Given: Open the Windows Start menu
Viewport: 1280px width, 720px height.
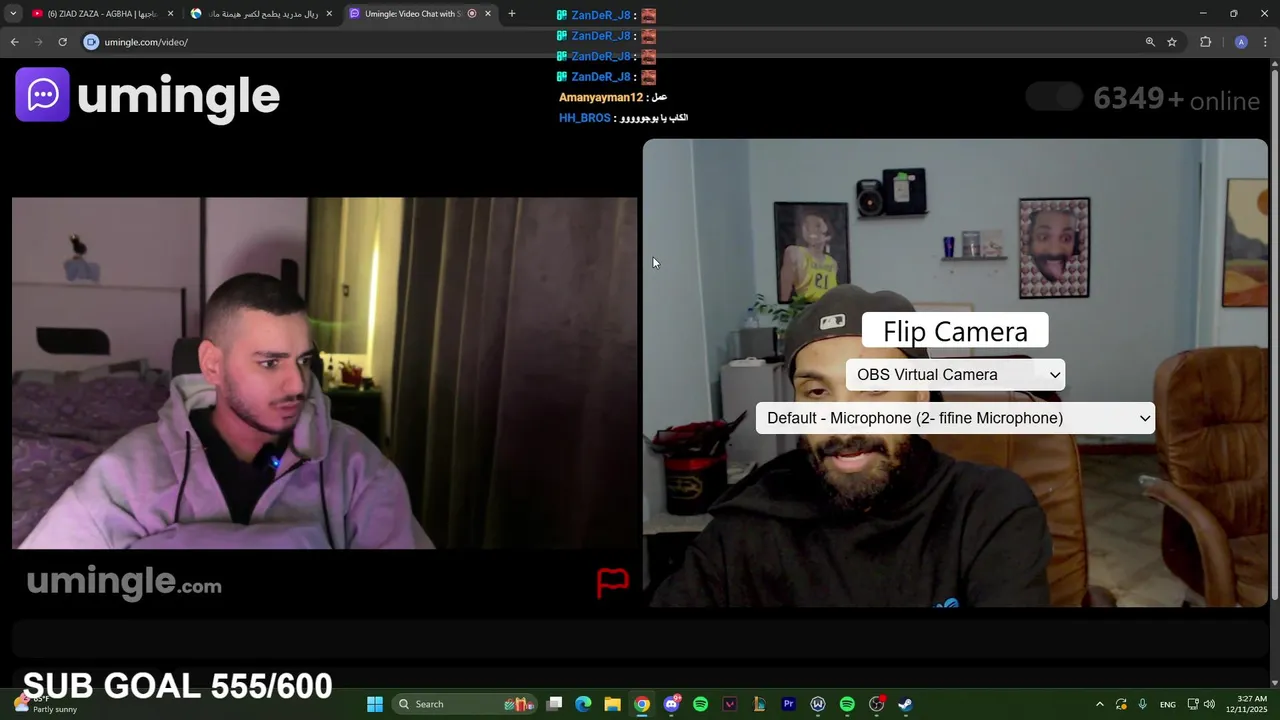Looking at the screenshot, I should click(x=375, y=704).
